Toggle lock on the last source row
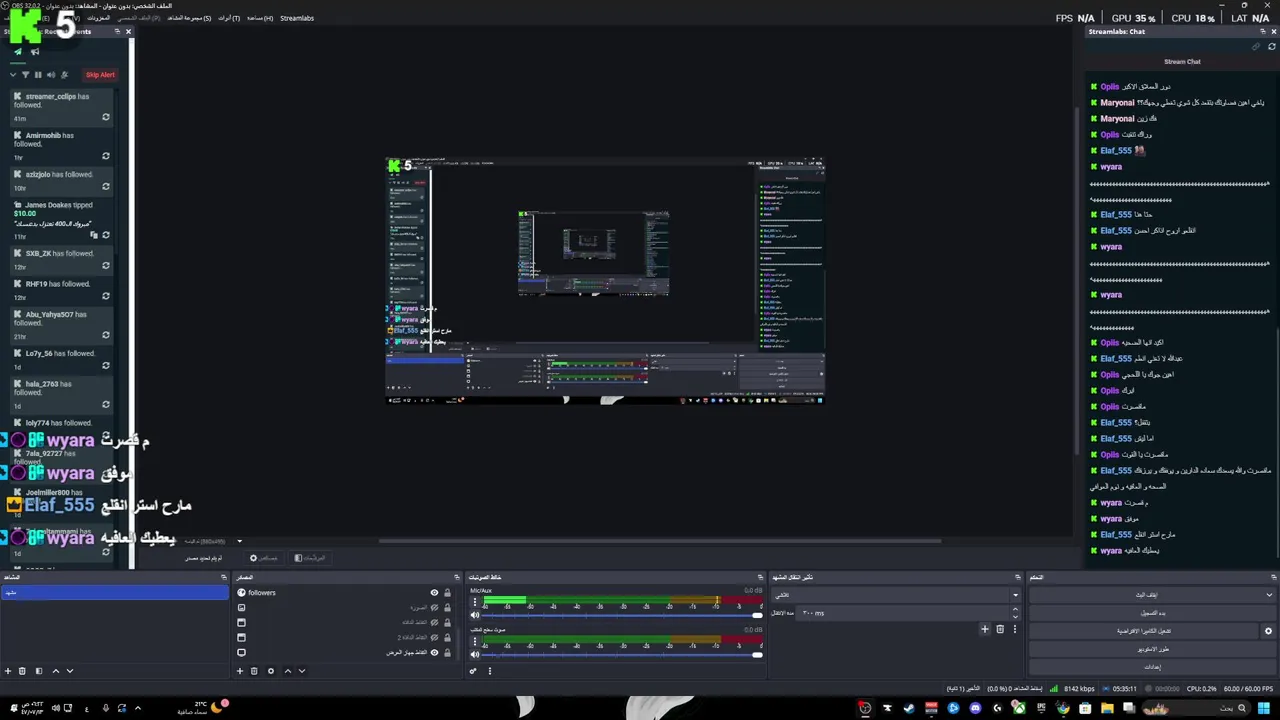 (447, 652)
